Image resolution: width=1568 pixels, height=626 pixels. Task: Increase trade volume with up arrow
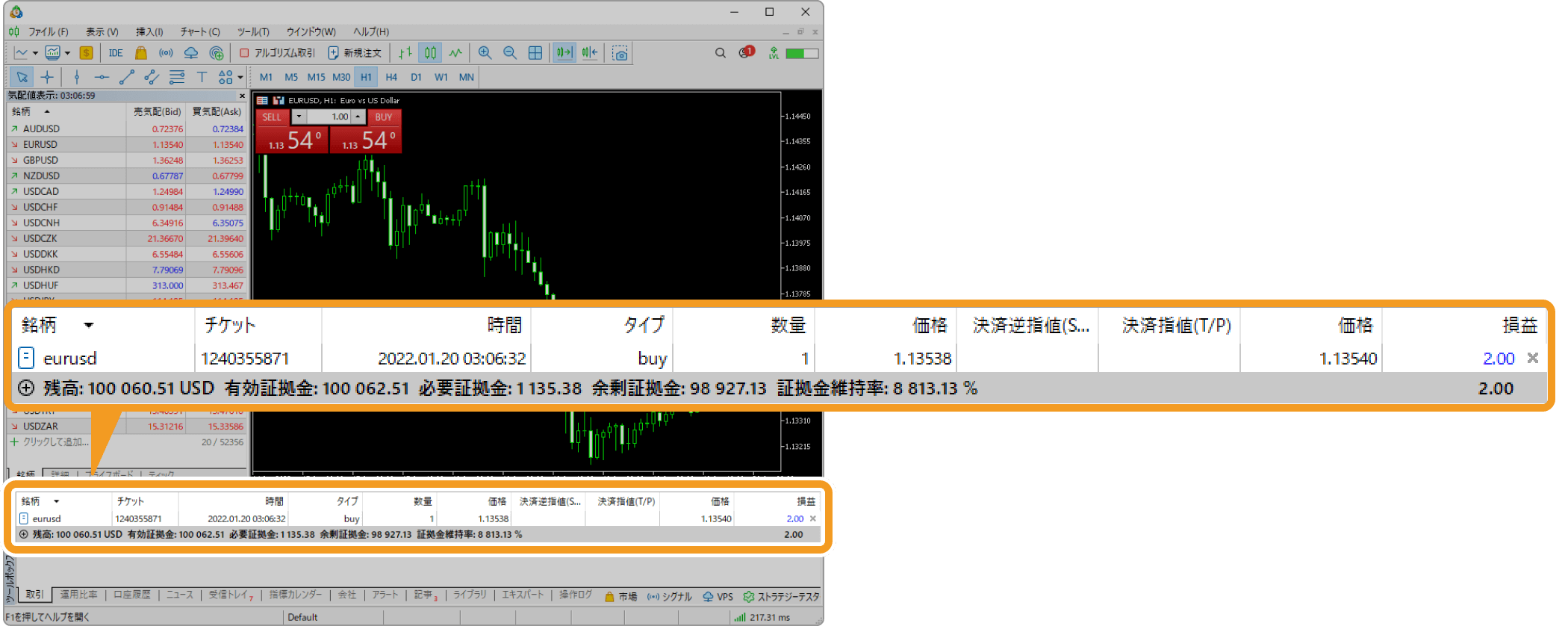(358, 117)
